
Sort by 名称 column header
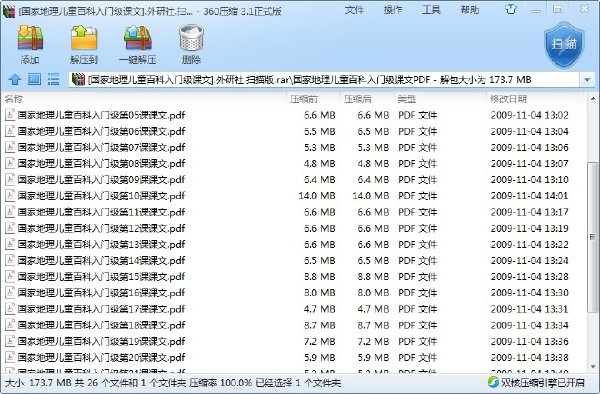[x=14, y=99]
